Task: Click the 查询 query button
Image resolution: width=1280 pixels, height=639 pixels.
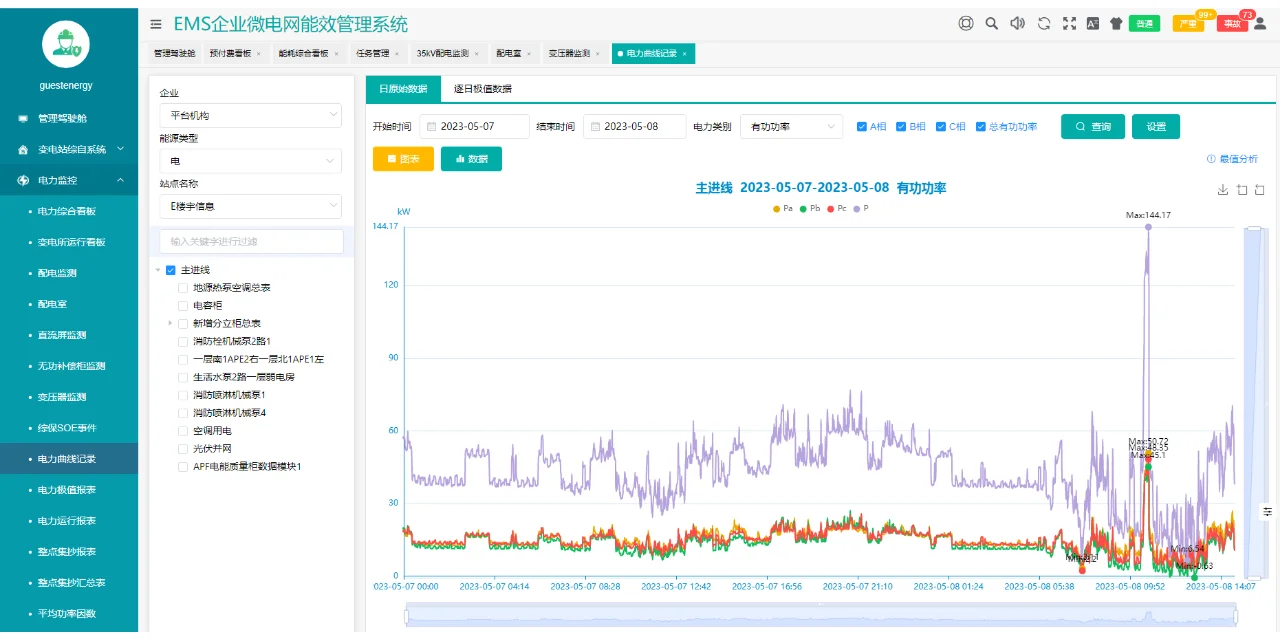Action: click(1092, 127)
